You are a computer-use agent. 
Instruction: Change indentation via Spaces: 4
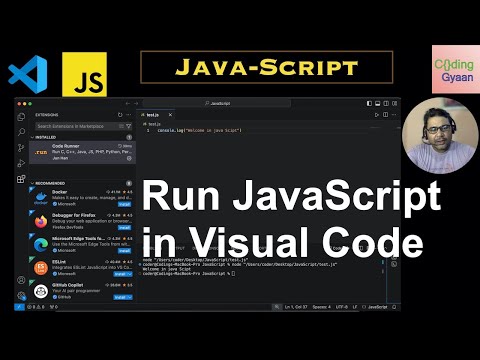pos(322,307)
